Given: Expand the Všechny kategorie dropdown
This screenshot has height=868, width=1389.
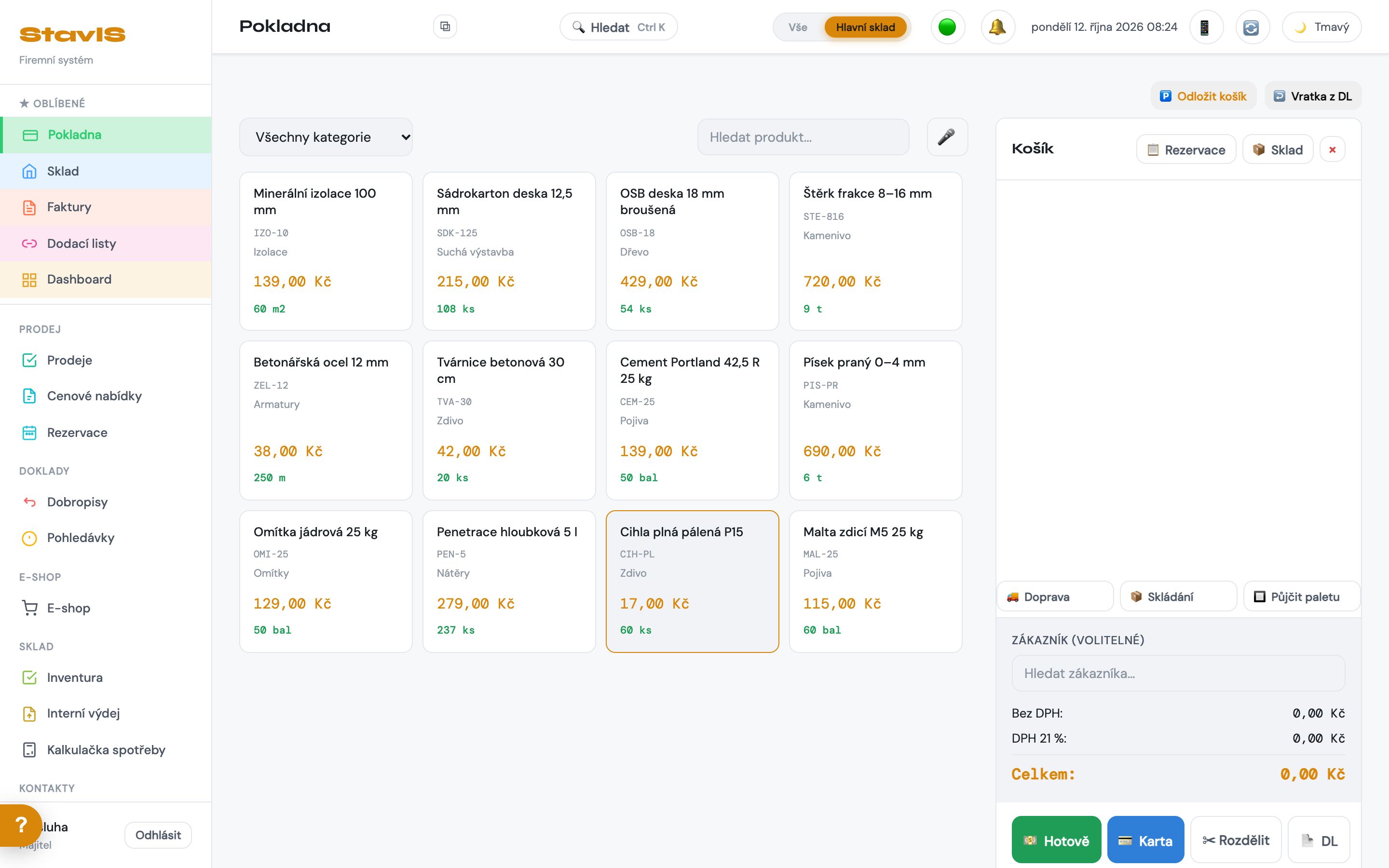Looking at the screenshot, I should coord(326,136).
